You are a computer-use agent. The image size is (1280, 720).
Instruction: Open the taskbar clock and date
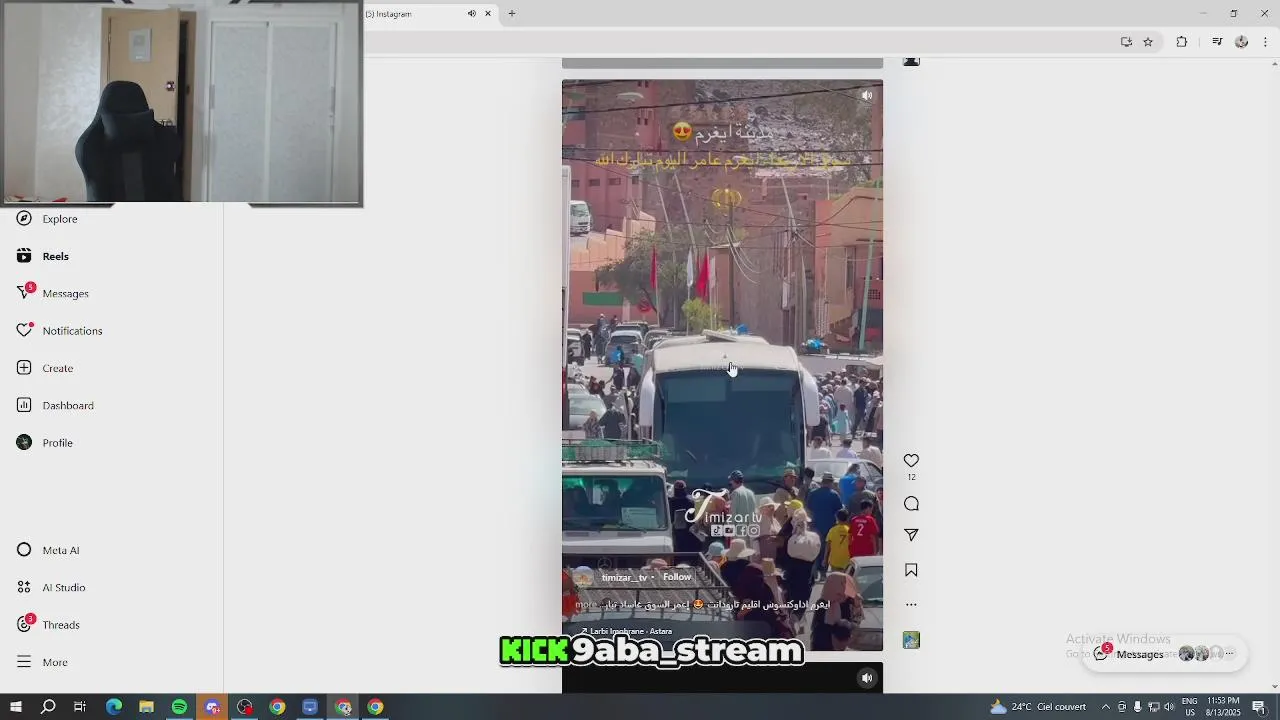pos(1224,707)
